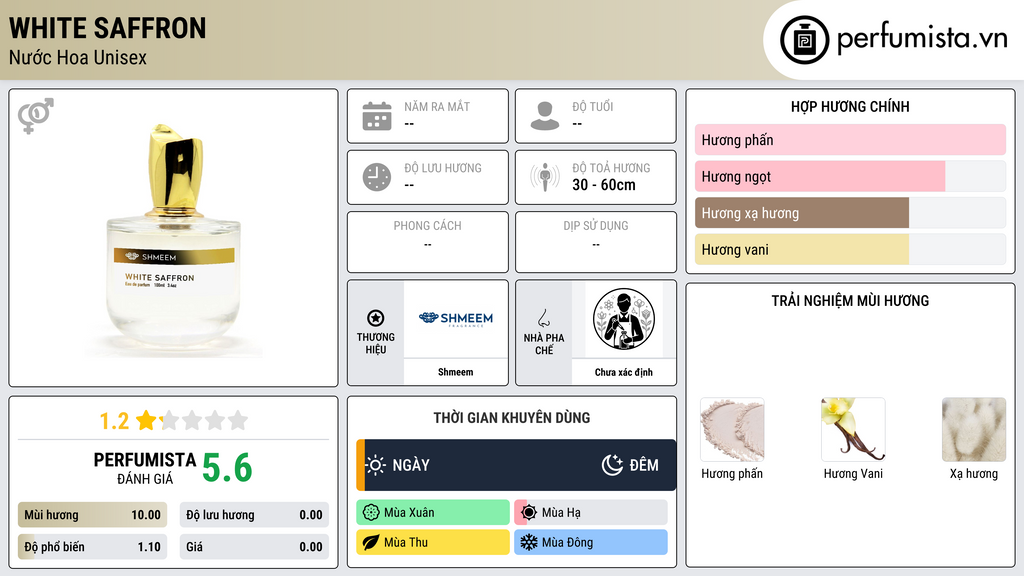This screenshot has width=1024, height=576.
Task: Click the first filled gold rating star
Action: pyautogui.click(x=146, y=420)
